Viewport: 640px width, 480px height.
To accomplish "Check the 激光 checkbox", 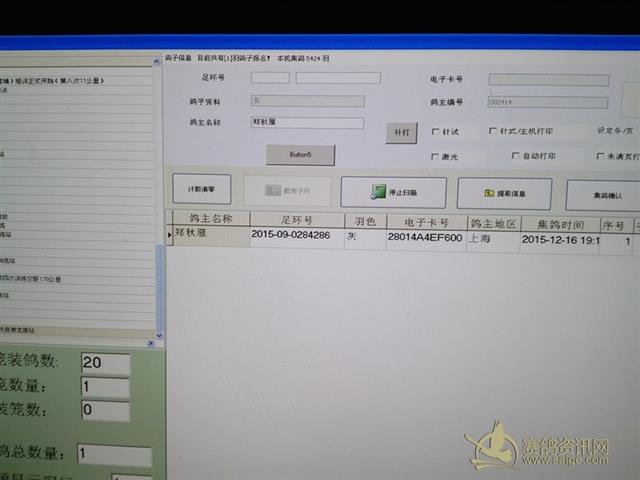I will click(435, 157).
